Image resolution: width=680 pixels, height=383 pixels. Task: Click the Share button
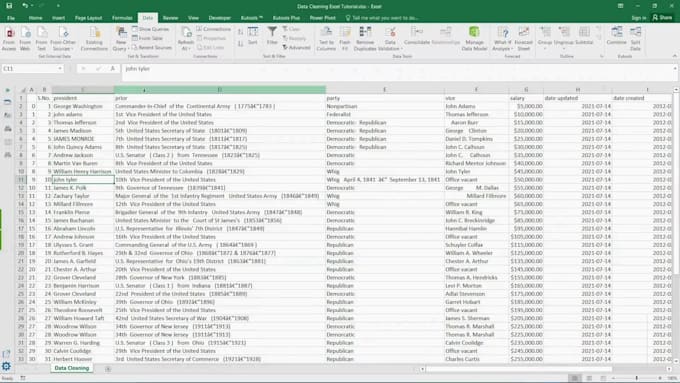point(662,18)
